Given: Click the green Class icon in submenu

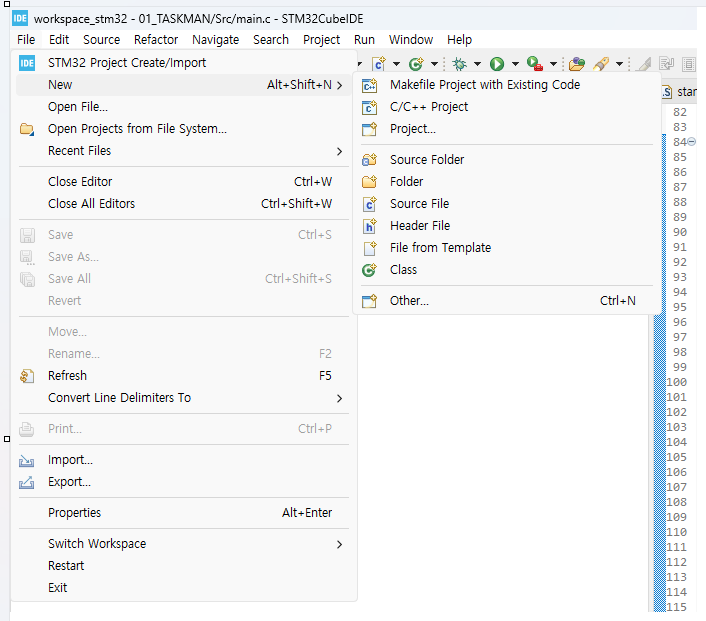Looking at the screenshot, I should pos(370,270).
